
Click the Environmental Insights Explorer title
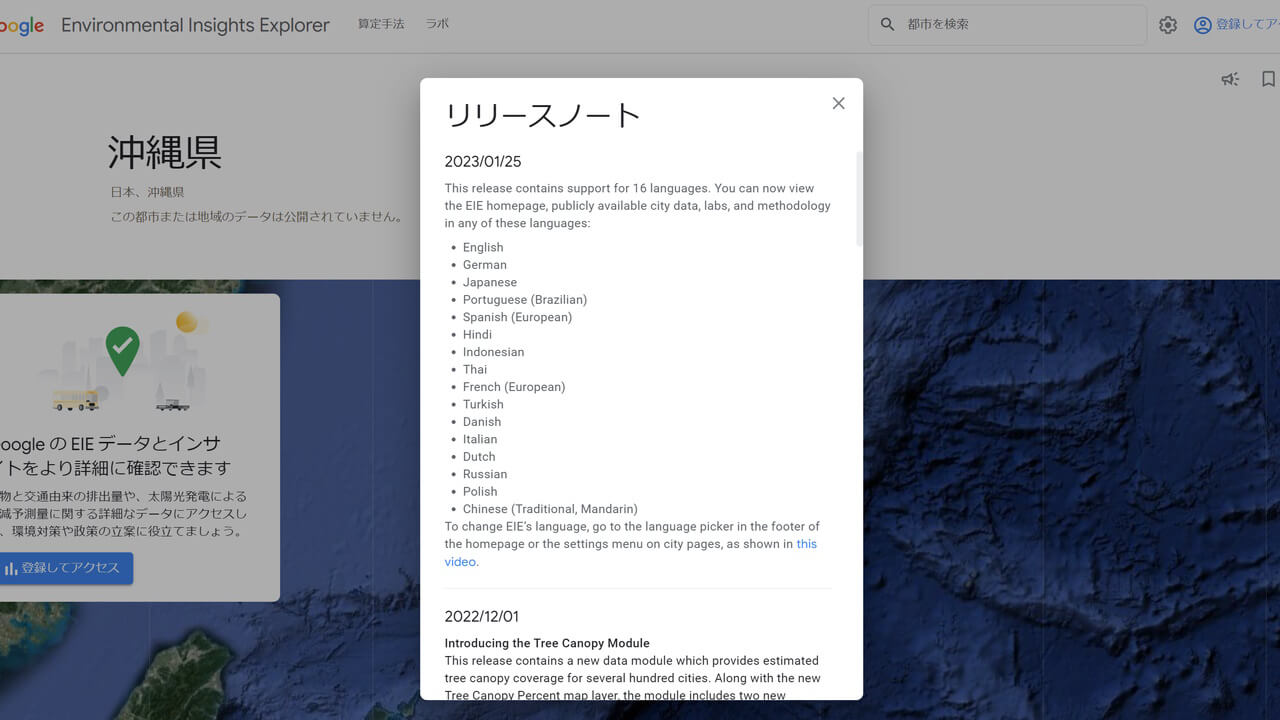[x=195, y=25]
